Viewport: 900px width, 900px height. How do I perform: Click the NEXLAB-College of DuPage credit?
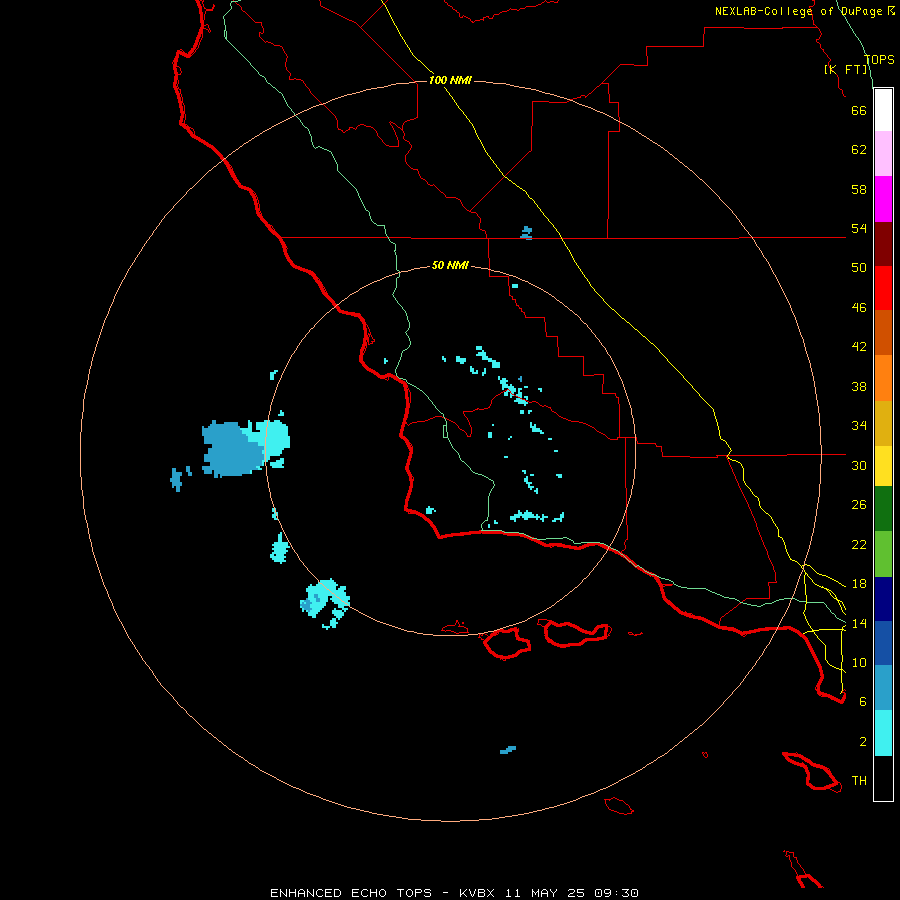[804, 11]
